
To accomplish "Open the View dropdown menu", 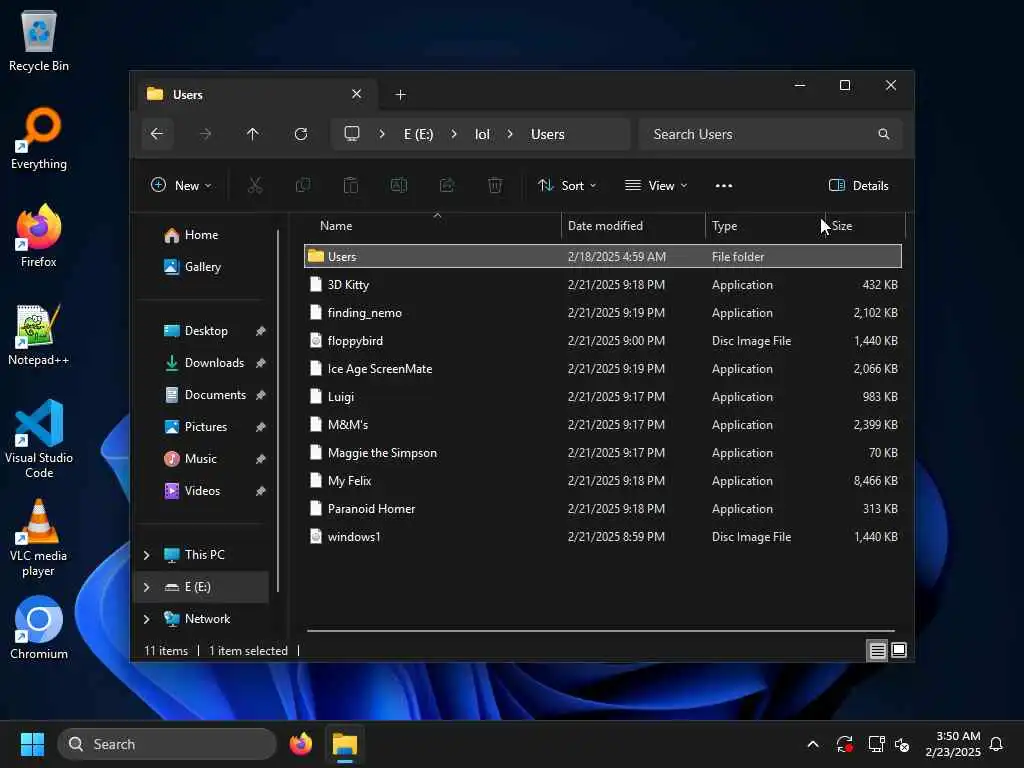I will [656, 185].
